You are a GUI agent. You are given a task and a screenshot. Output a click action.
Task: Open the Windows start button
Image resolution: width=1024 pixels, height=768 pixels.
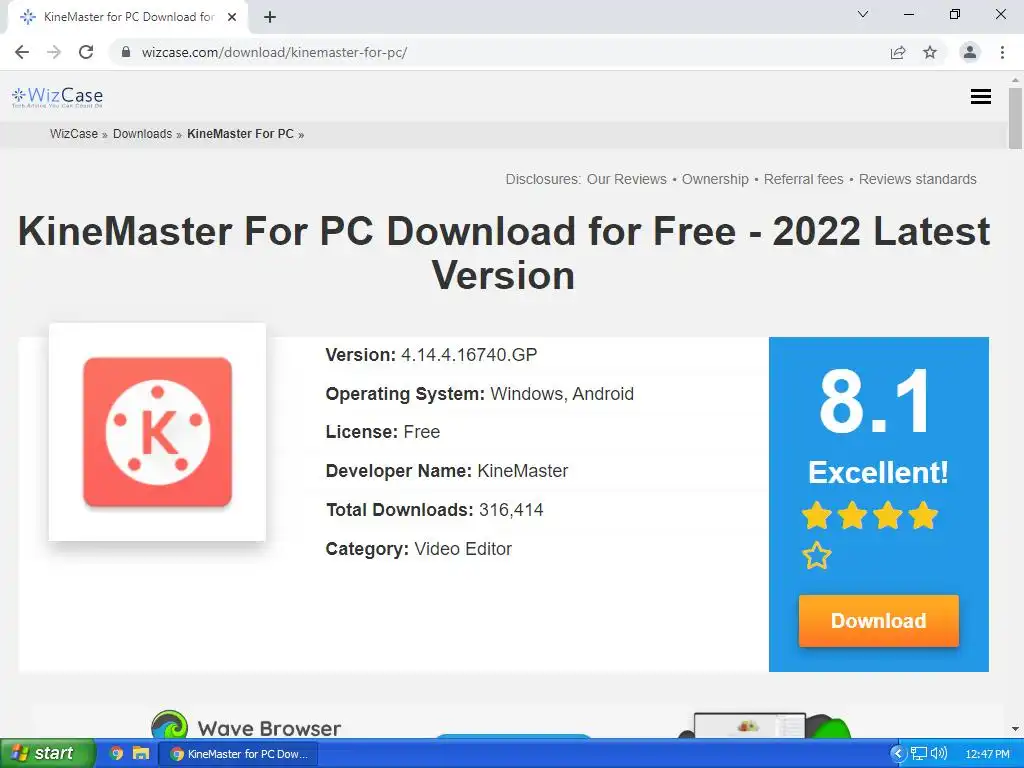point(47,753)
